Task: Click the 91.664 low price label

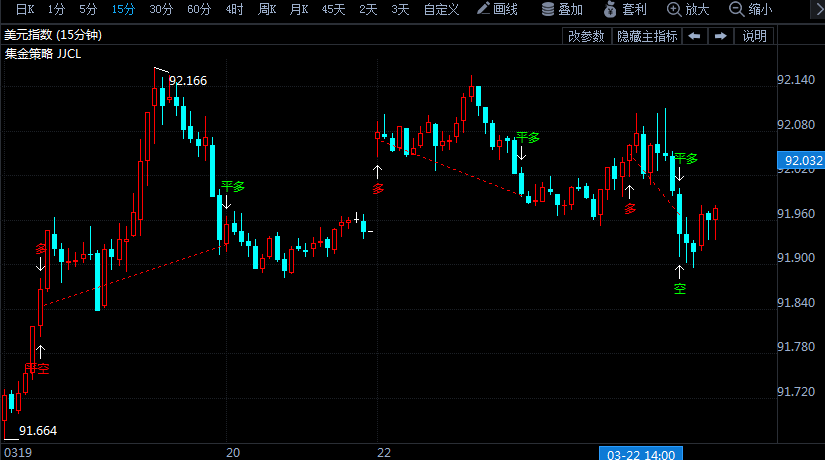Action: click(x=38, y=431)
